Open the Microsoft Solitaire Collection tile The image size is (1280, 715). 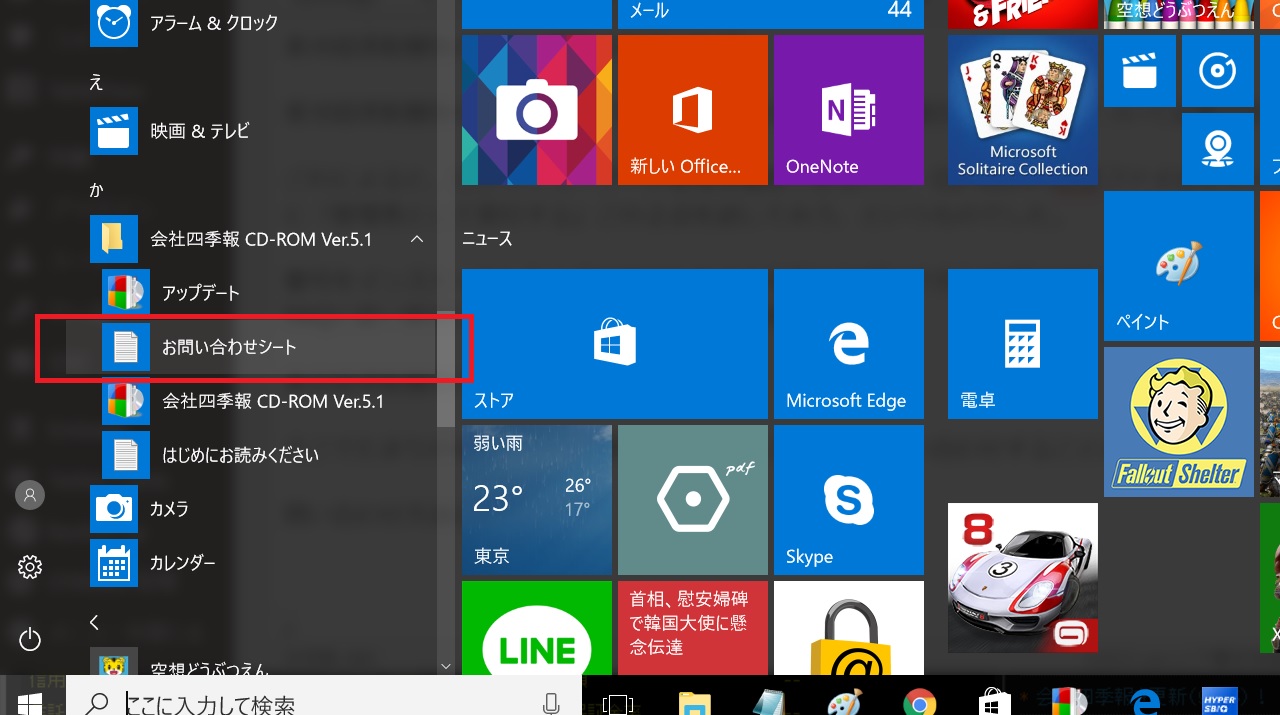[1023, 110]
